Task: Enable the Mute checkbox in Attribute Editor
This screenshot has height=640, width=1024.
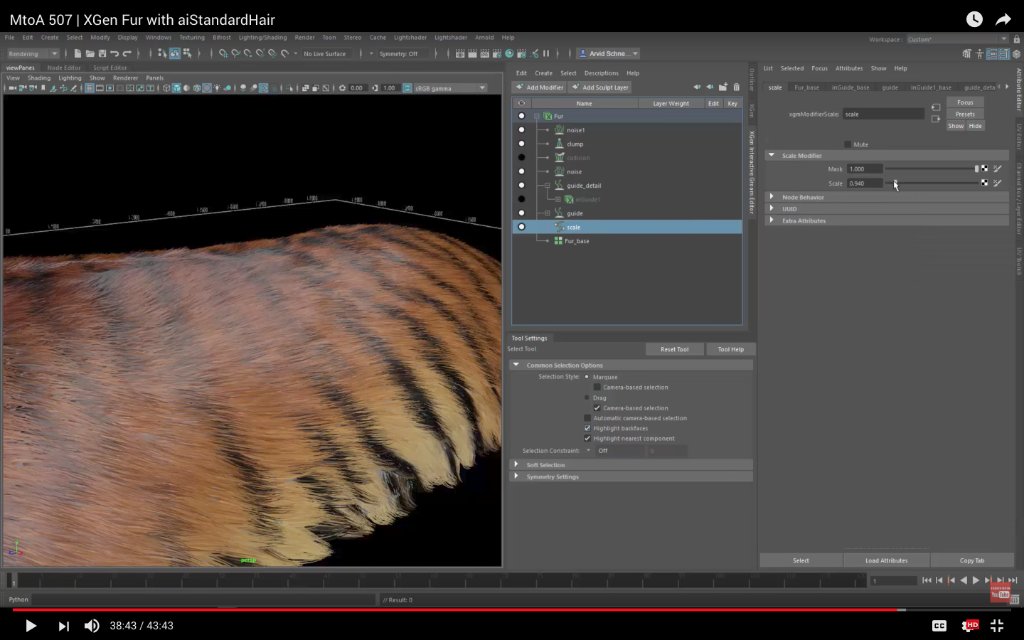Action: click(848, 144)
